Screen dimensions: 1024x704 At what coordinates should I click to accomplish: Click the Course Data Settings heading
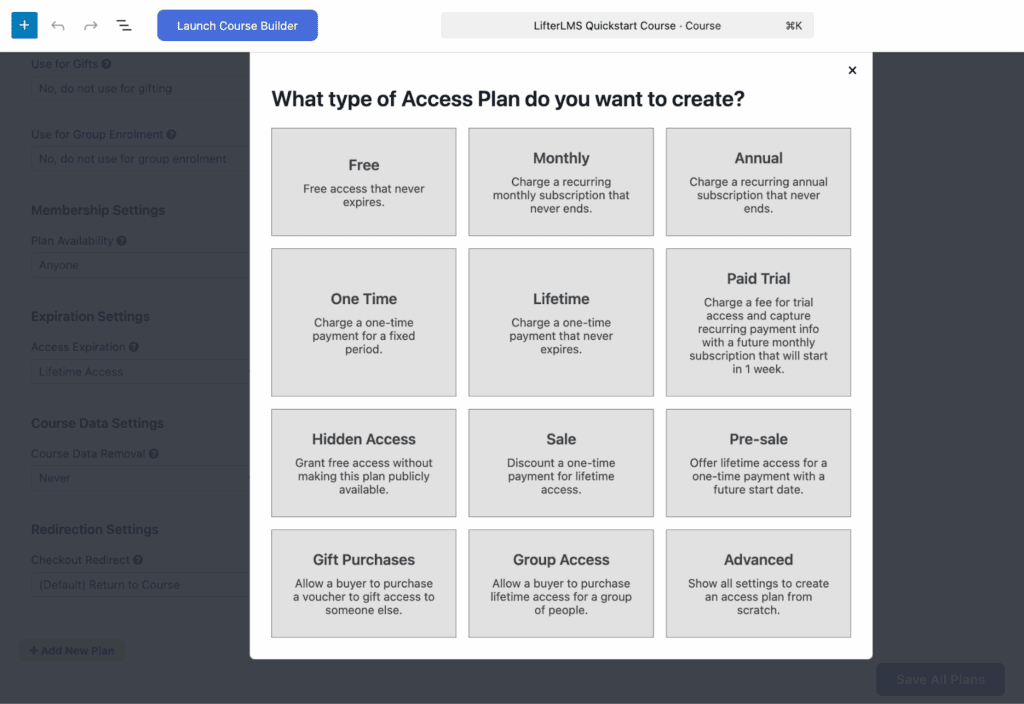[x=97, y=423]
